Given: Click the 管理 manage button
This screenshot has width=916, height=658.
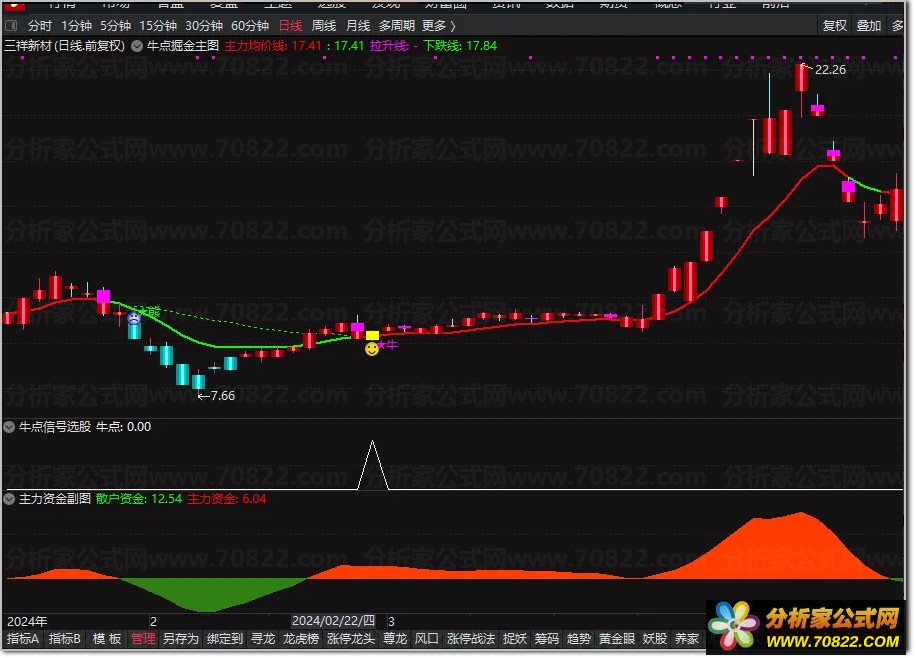Looking at the screenshot, I should [143, 639].
